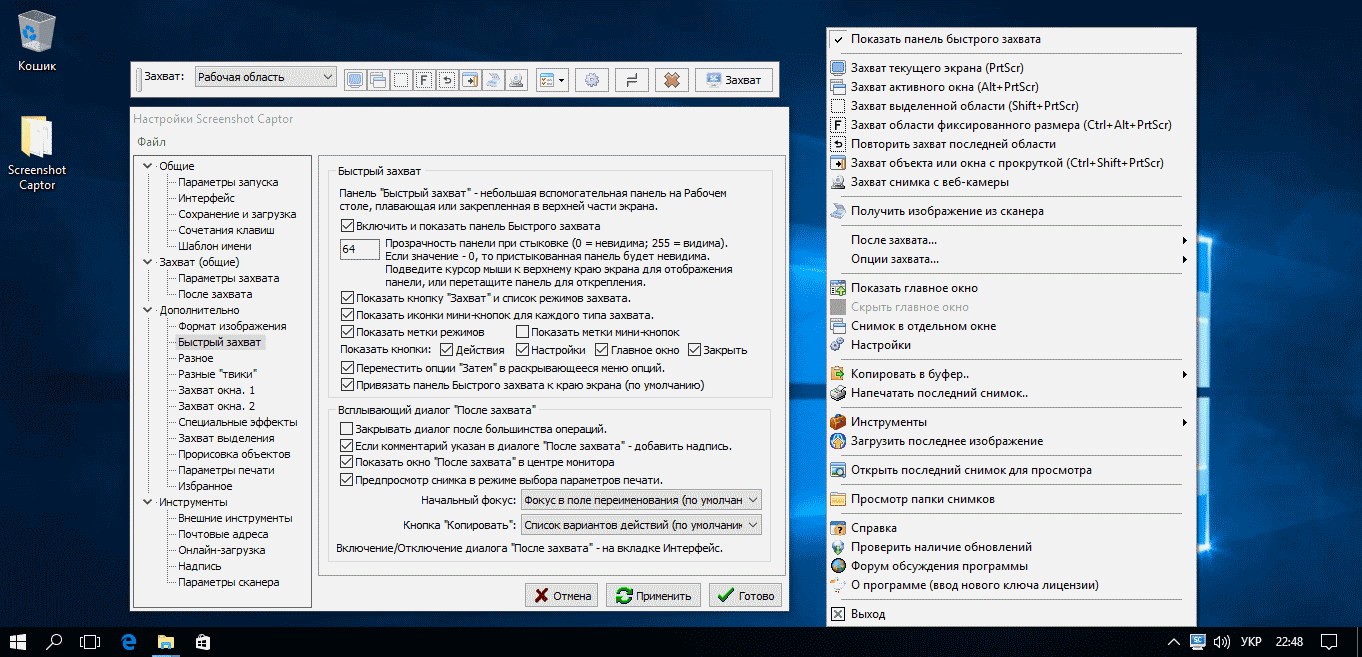This screenshot has height=657, width=1362.
Task: Open the Начальный фокус dropdown
Action: click(641, 499)
